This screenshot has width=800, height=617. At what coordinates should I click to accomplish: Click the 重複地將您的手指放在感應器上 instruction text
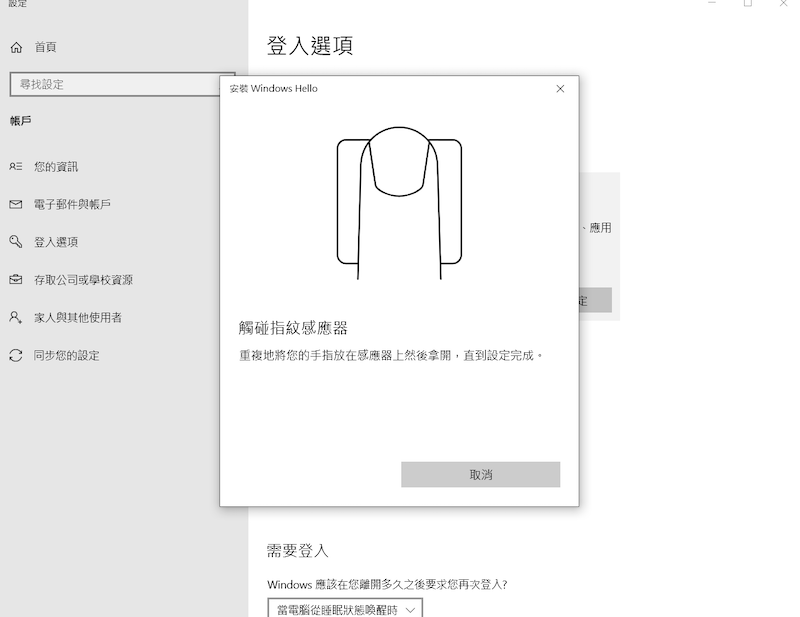point(391,355)
